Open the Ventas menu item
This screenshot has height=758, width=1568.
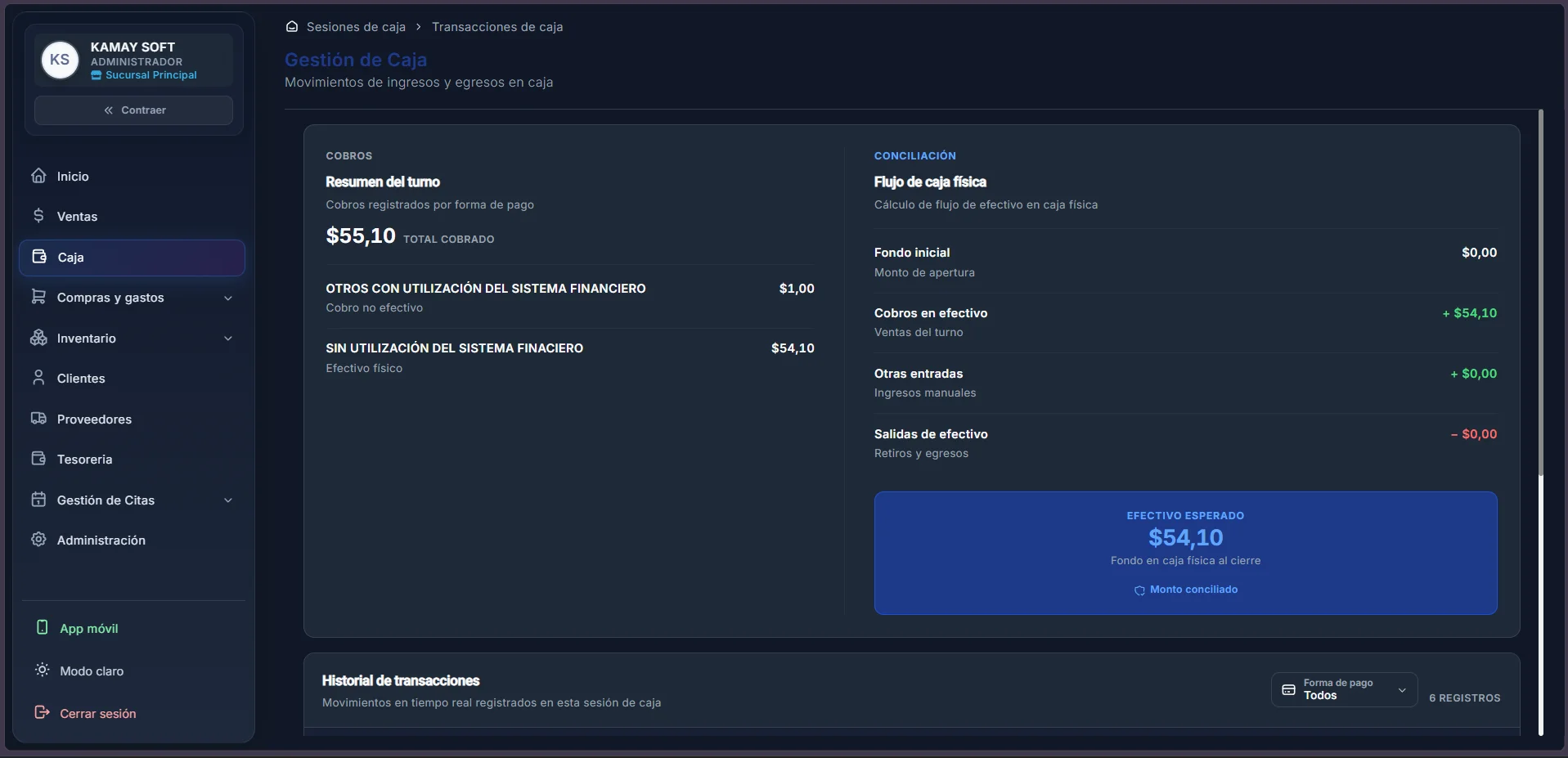[x=132, y=217]
